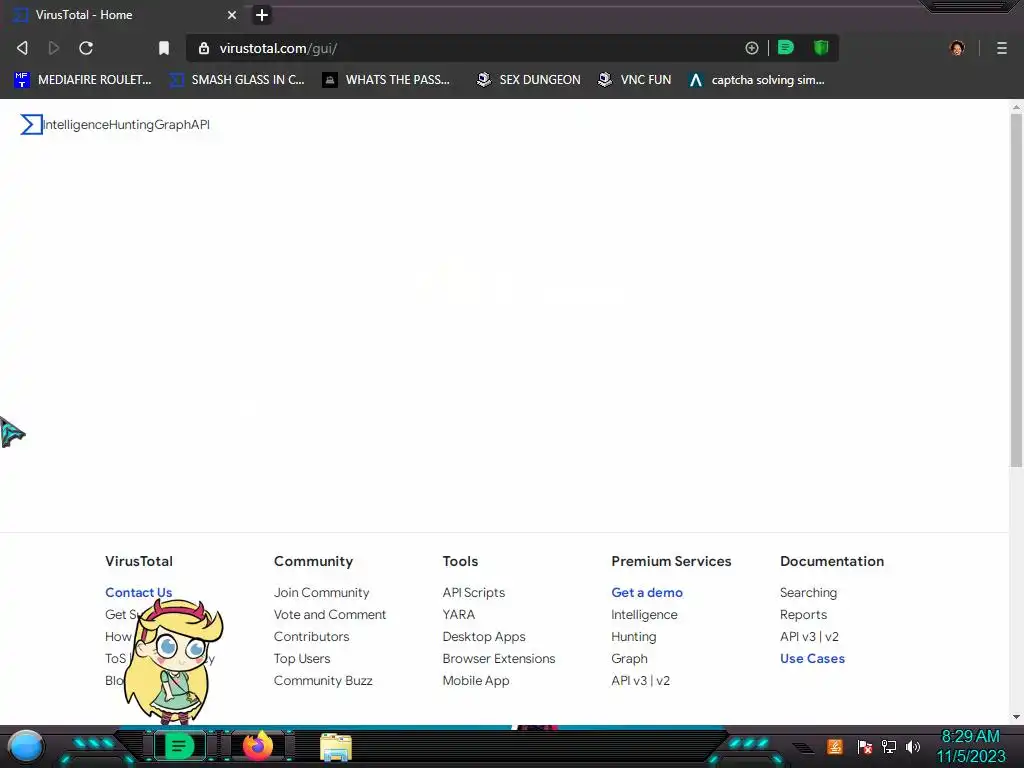This screenshot has height=768, width=1024.
Task: Click the scrollbar down arrow
Action: coord(1016,717)
